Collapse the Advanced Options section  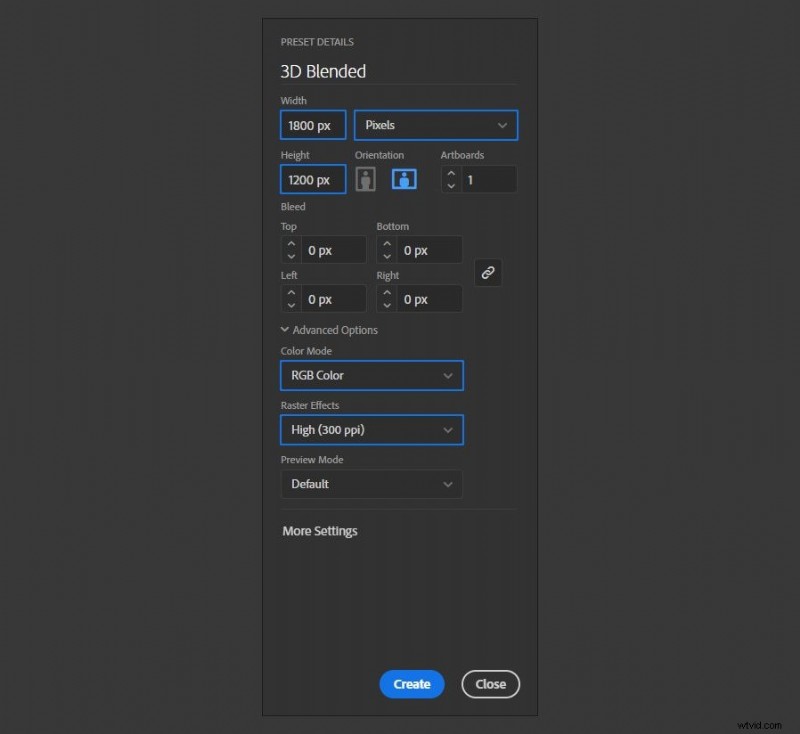pos(329,329)
